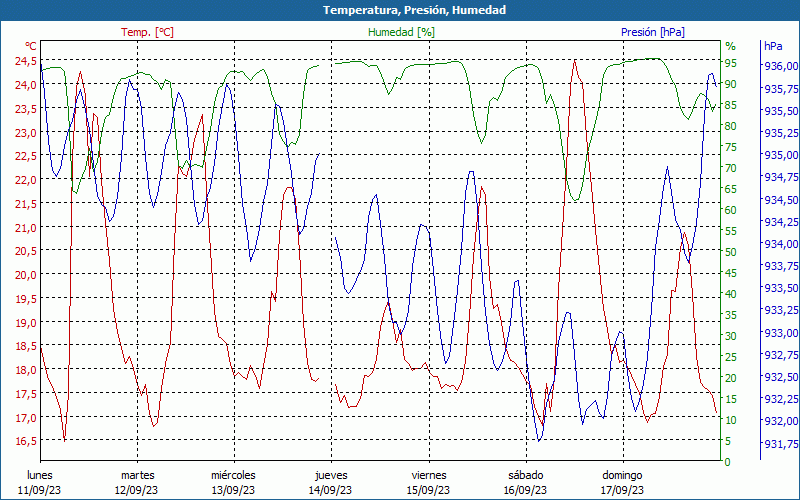Click '60' on the green humidity axis
Viewport: 800px width, 500px height.
click(731, 210)
